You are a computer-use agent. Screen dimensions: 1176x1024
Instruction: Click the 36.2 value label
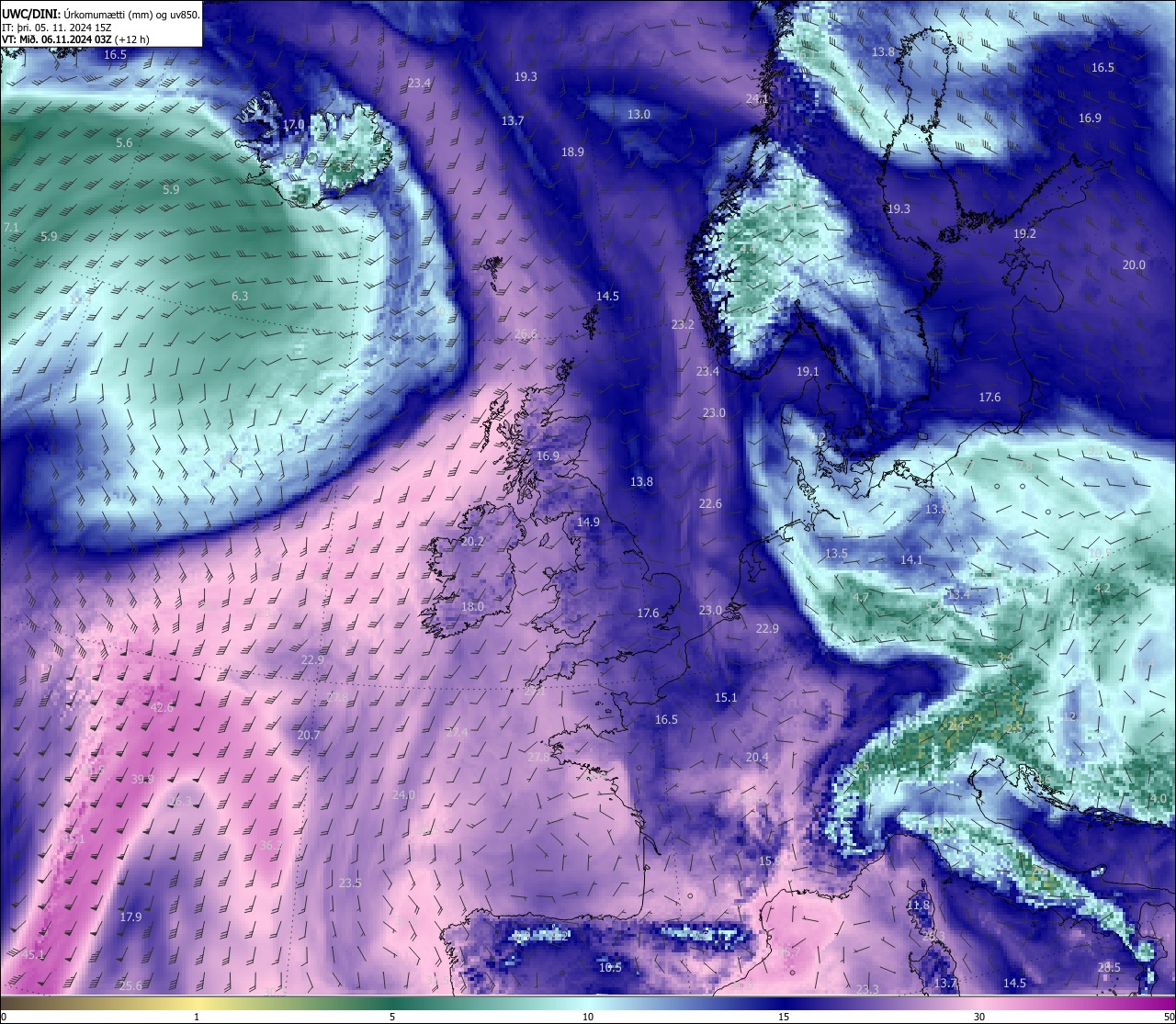pyautogui.click(x=271, y=845)
